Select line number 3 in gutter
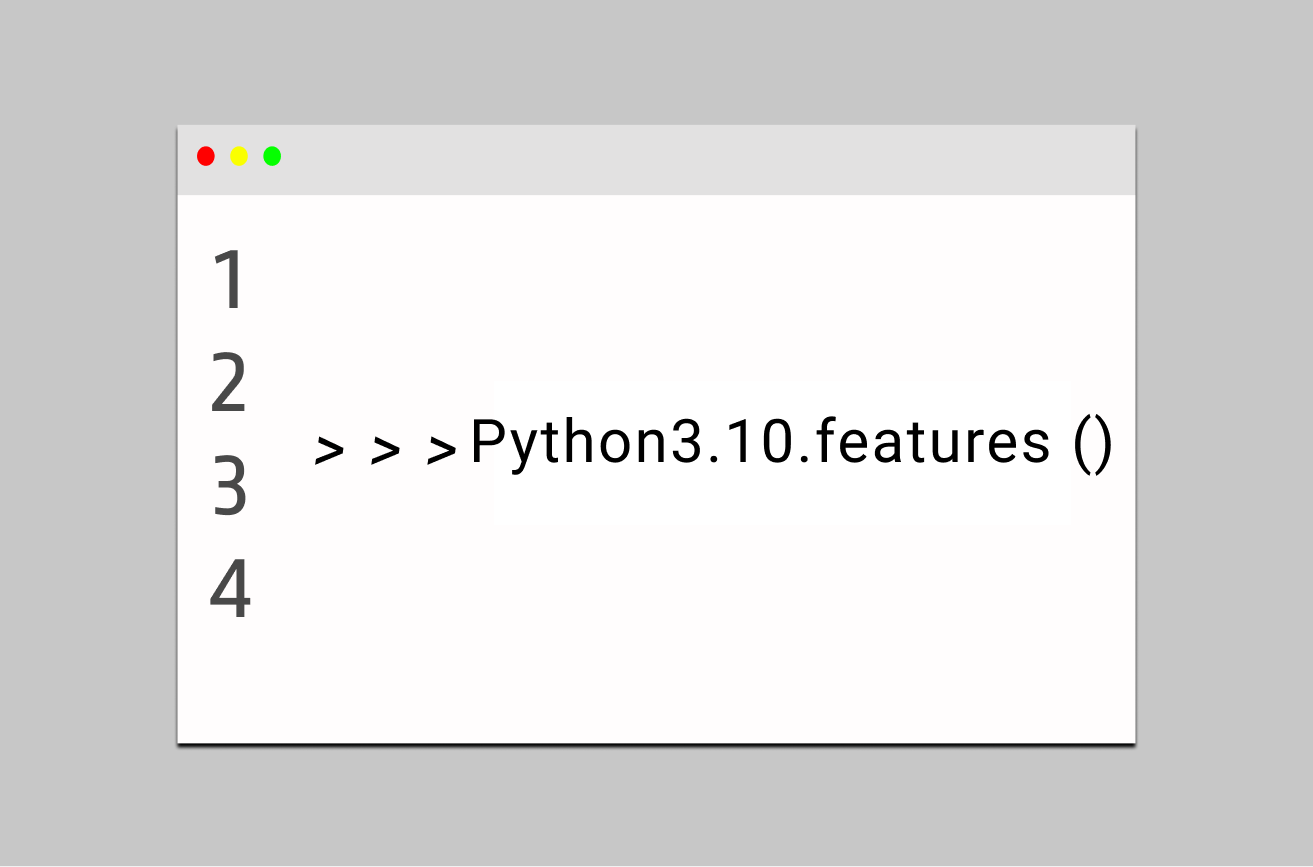The width and height of the screenshot is (1313, 867). [230, 486]
